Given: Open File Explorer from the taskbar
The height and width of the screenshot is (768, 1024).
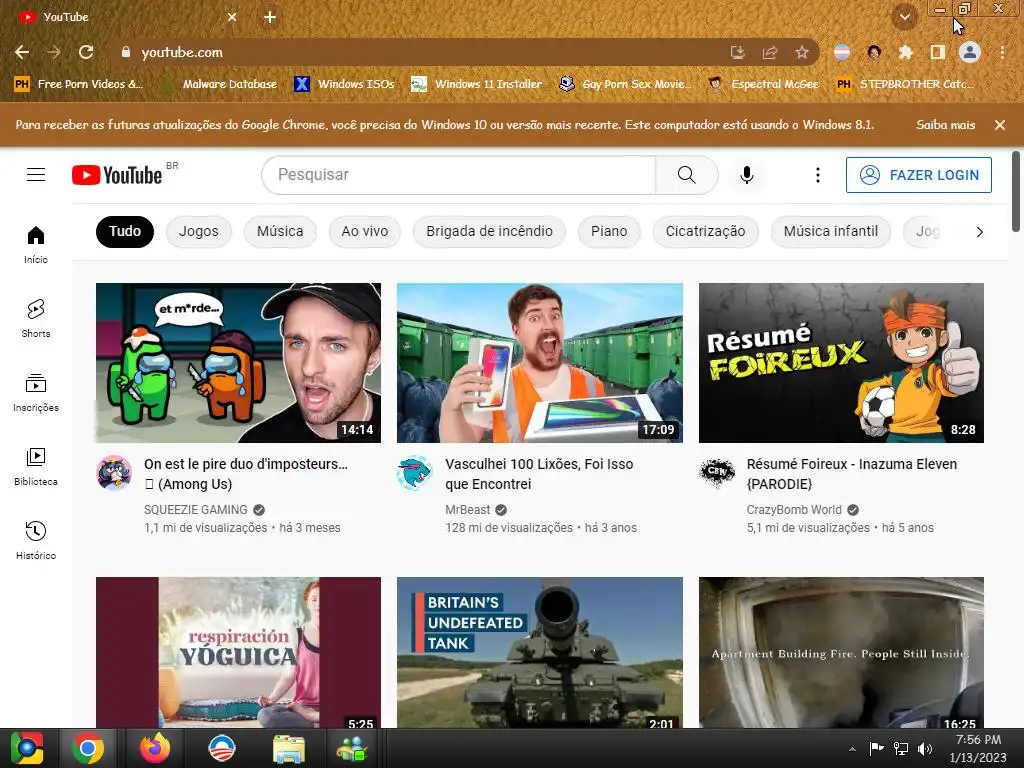Looking at the screenshot, I should click(x=289, y=748).
